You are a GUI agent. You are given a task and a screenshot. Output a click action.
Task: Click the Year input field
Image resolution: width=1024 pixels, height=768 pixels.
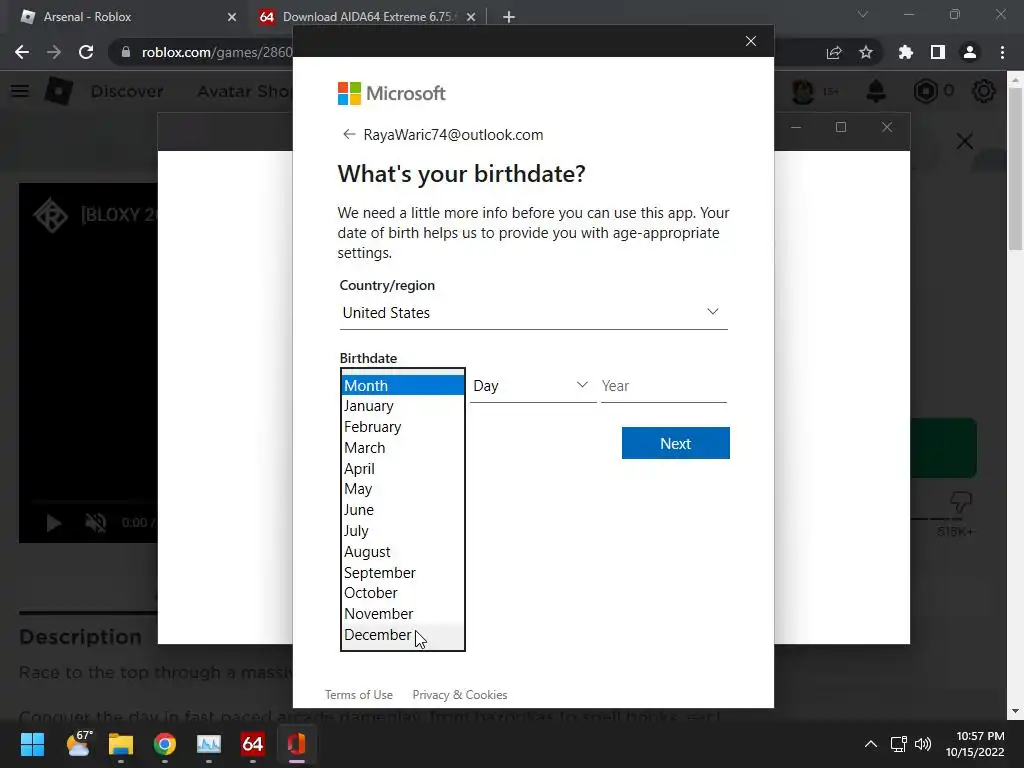click(664, 386)
